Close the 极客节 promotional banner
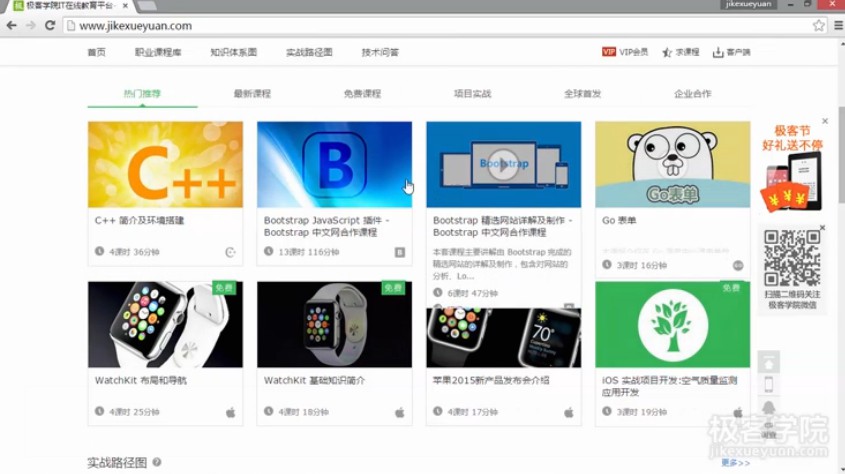 (825, 121)
